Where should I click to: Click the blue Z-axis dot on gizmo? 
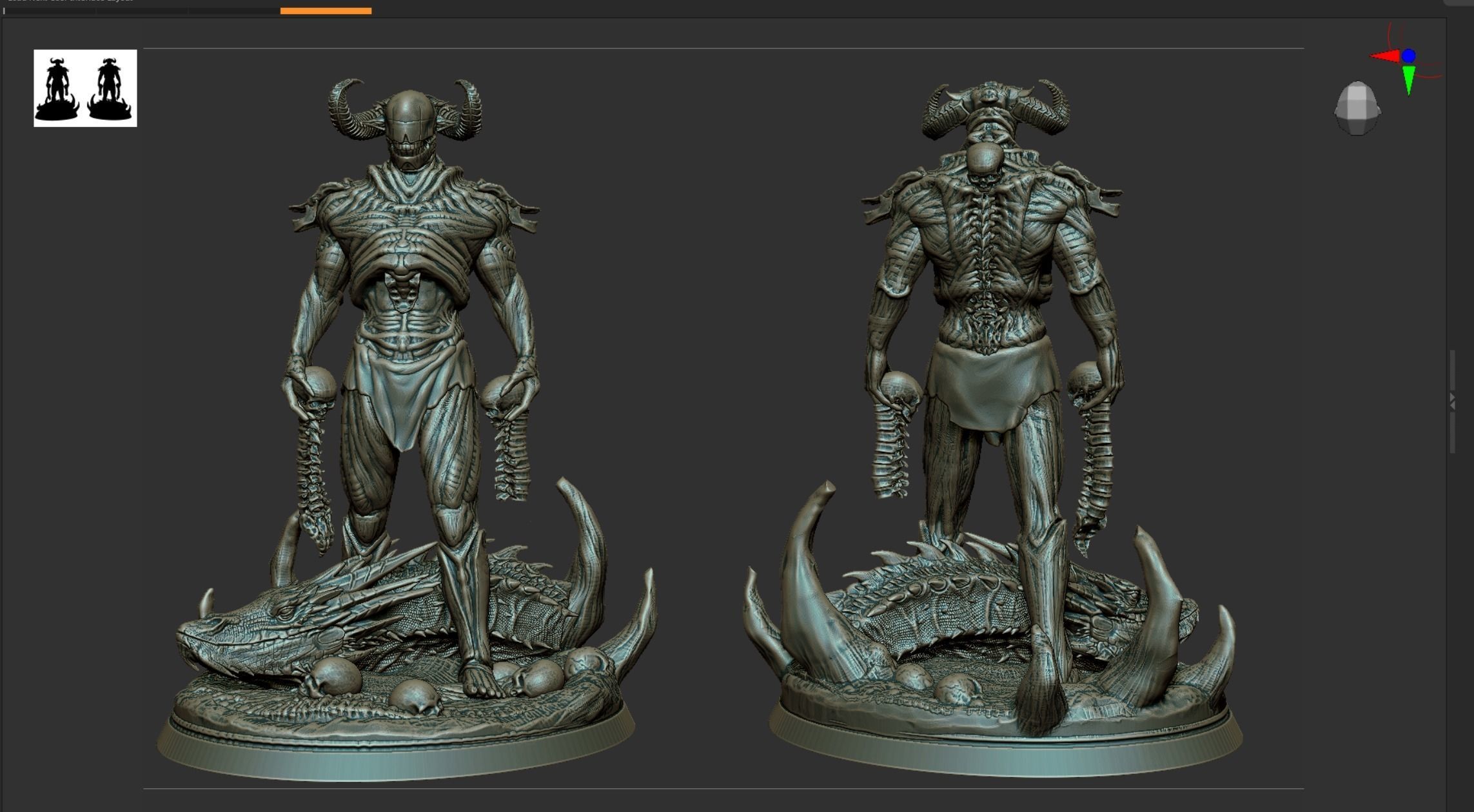[x=1408, y=56]
